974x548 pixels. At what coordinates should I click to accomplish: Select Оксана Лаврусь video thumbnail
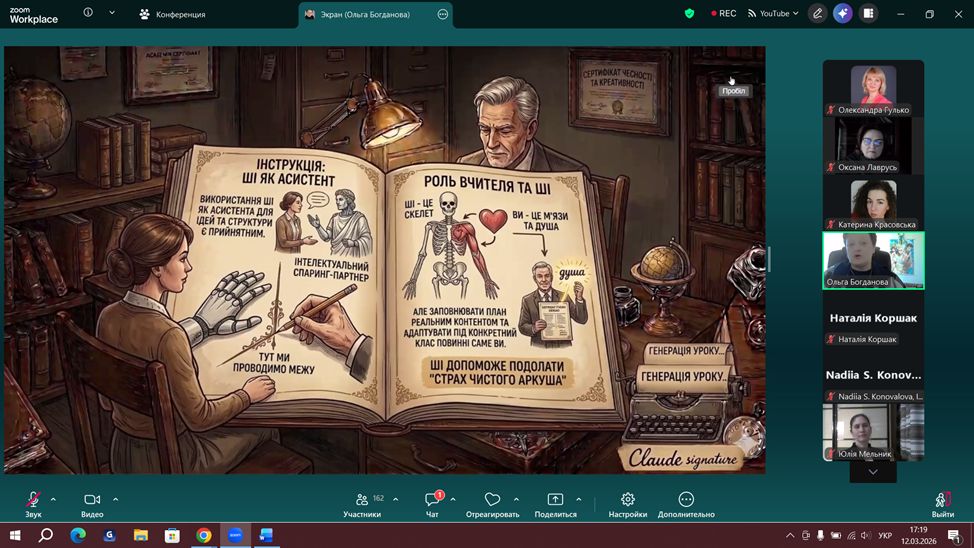873,145
